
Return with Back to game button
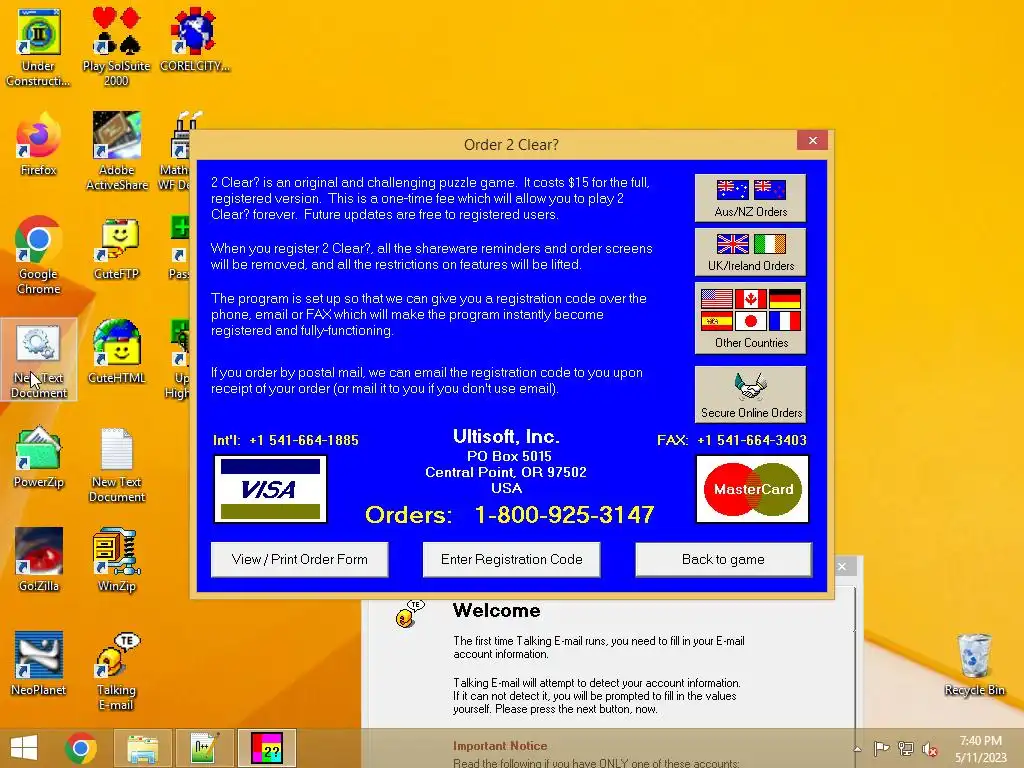click(x=723, y=560)
